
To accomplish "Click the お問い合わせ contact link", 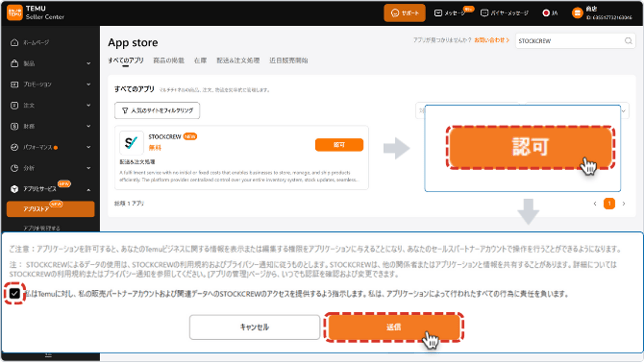I will coord(492,40).
